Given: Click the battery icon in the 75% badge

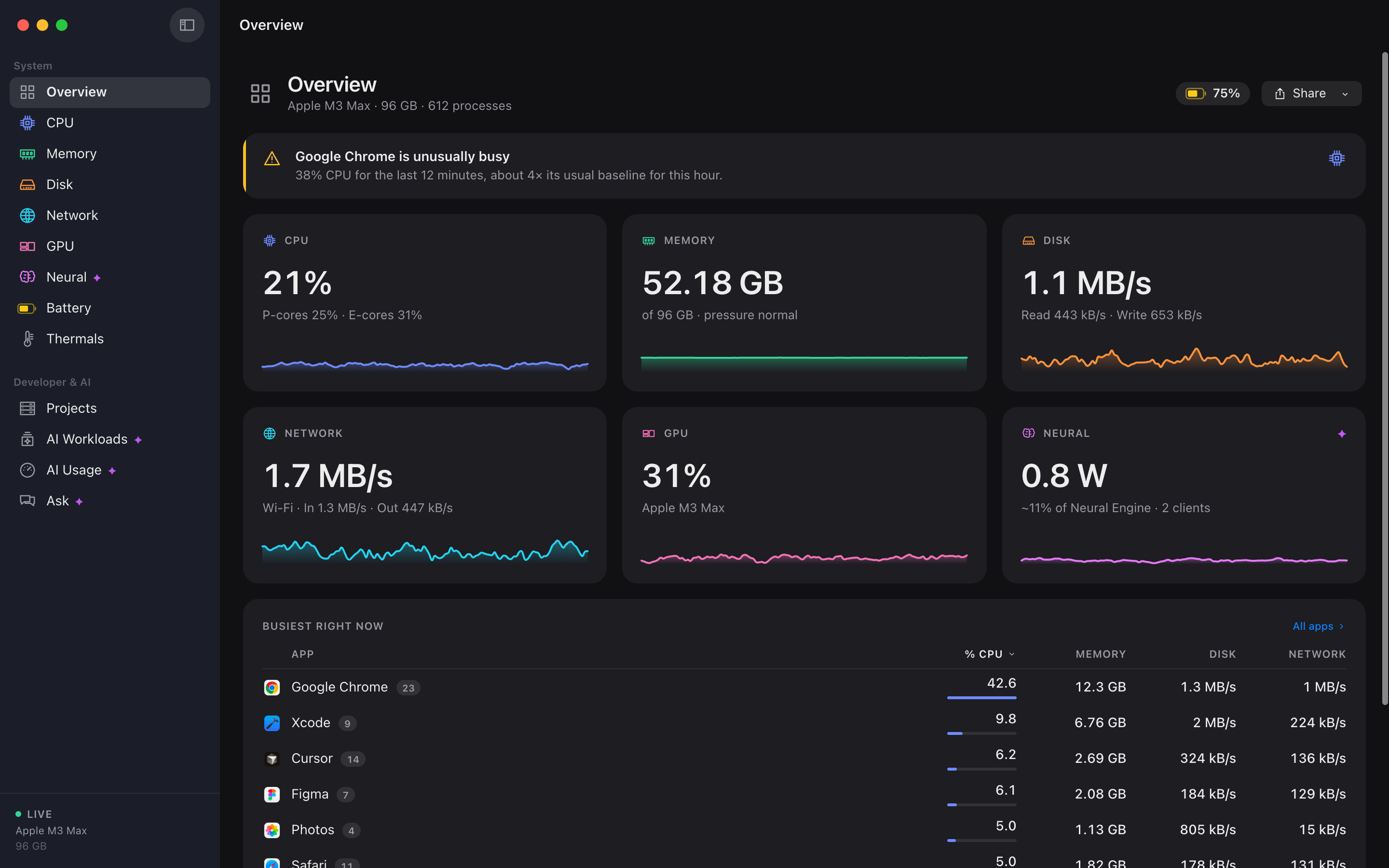Looking at the screenshot, I should point(1196,94).
